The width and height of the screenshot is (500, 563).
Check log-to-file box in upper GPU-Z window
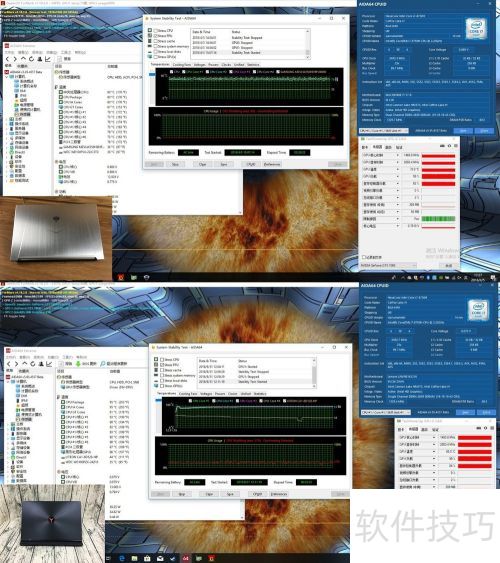(x=364, y=257)
